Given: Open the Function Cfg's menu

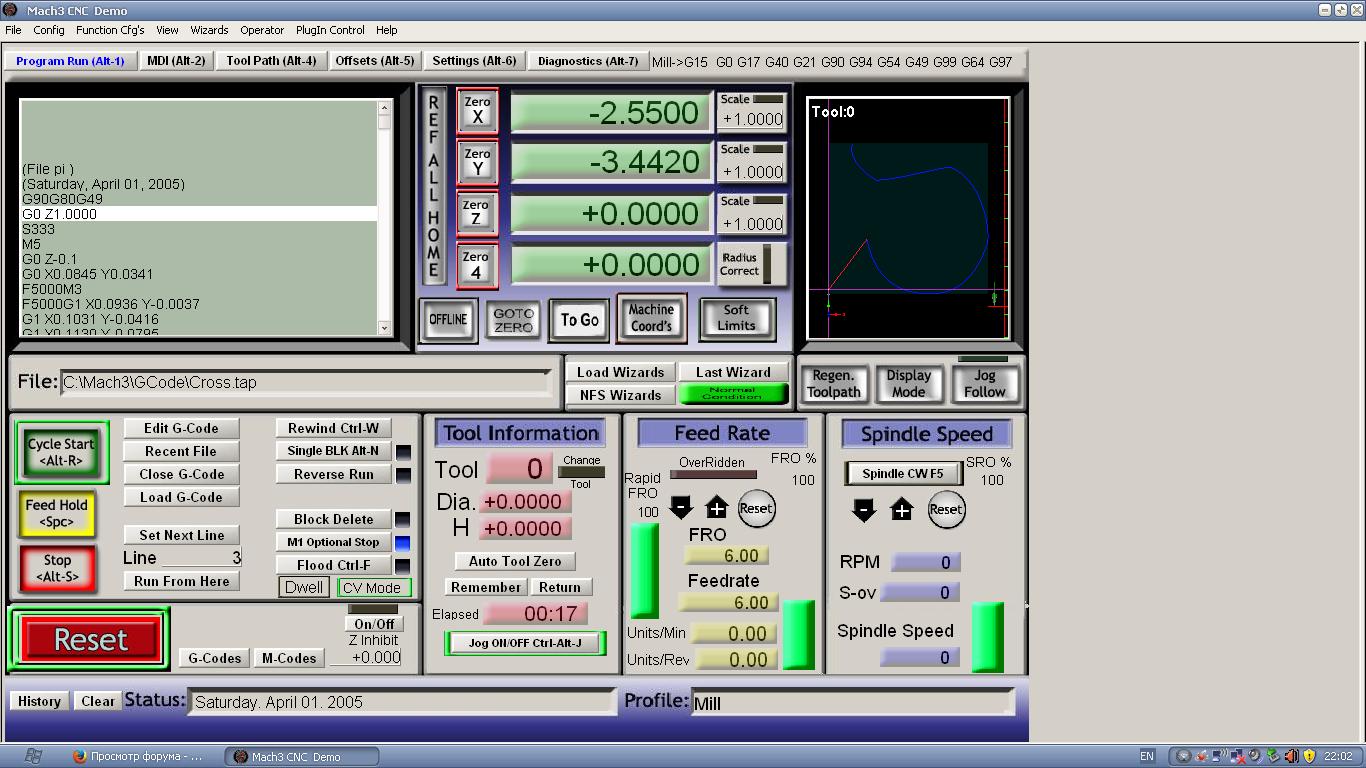Looking at the screenshot, I should click(x=110, y=30).
